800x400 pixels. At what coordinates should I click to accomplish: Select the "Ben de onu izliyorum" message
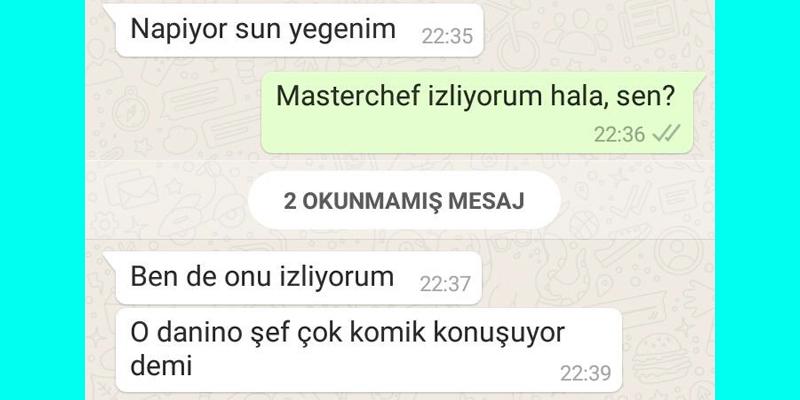click(x=298, y=278)
